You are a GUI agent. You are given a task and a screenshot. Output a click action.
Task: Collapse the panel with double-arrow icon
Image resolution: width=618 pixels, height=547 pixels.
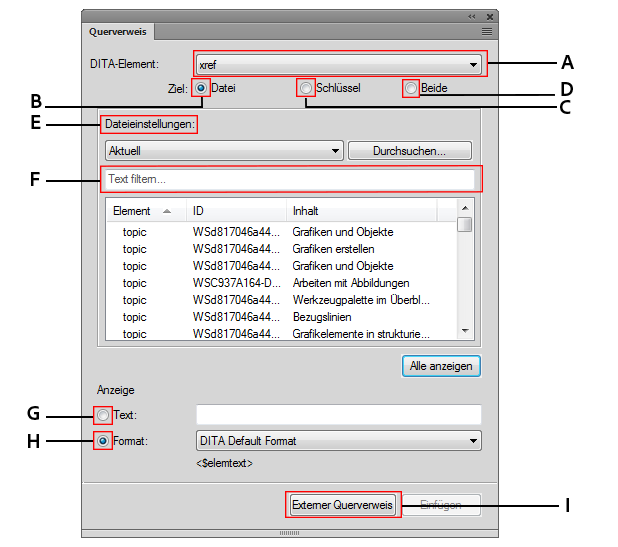click(x=472, y=17)
